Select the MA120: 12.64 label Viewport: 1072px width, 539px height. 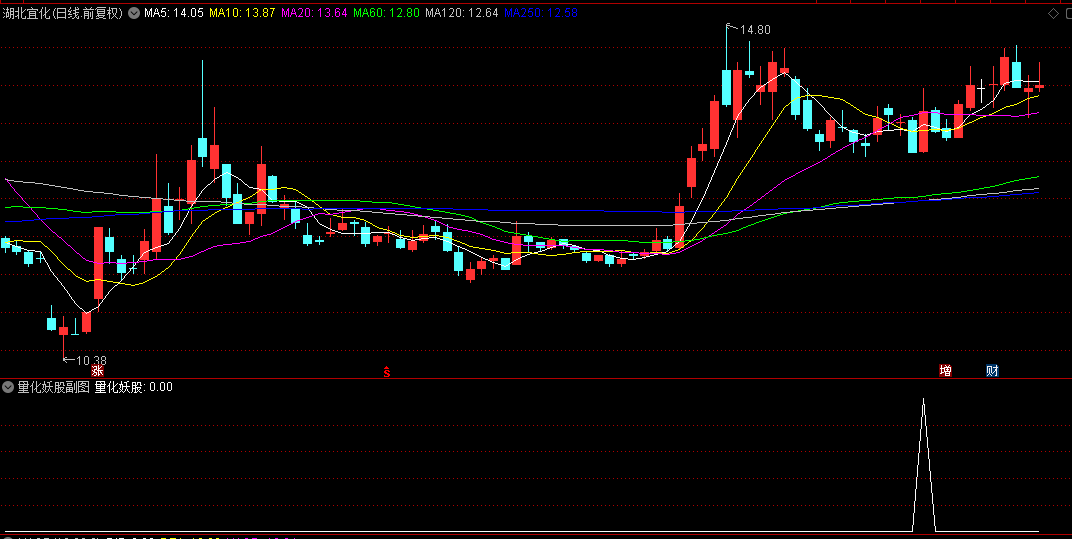point(461,12)
